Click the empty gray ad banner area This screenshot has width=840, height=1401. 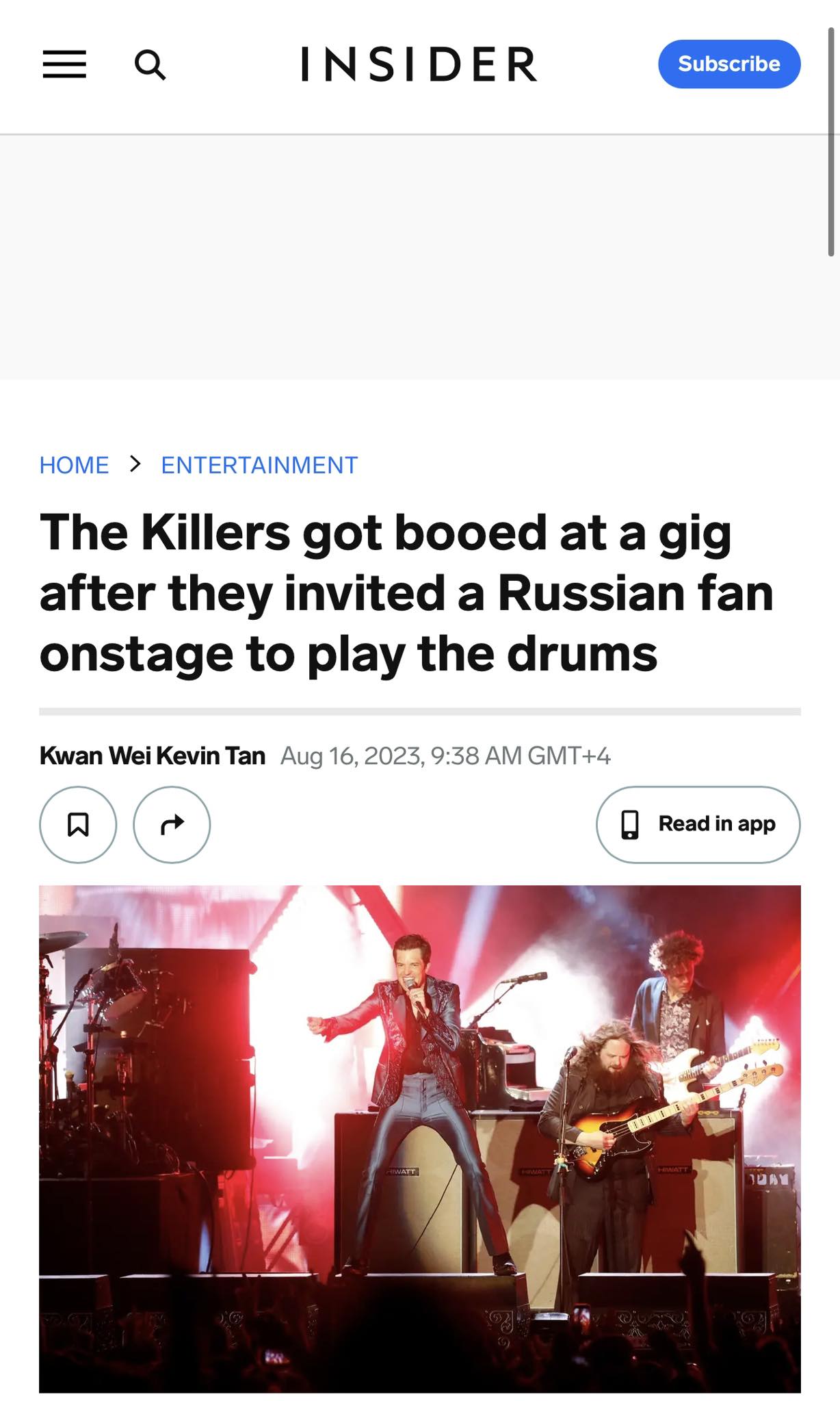(420, 257)
